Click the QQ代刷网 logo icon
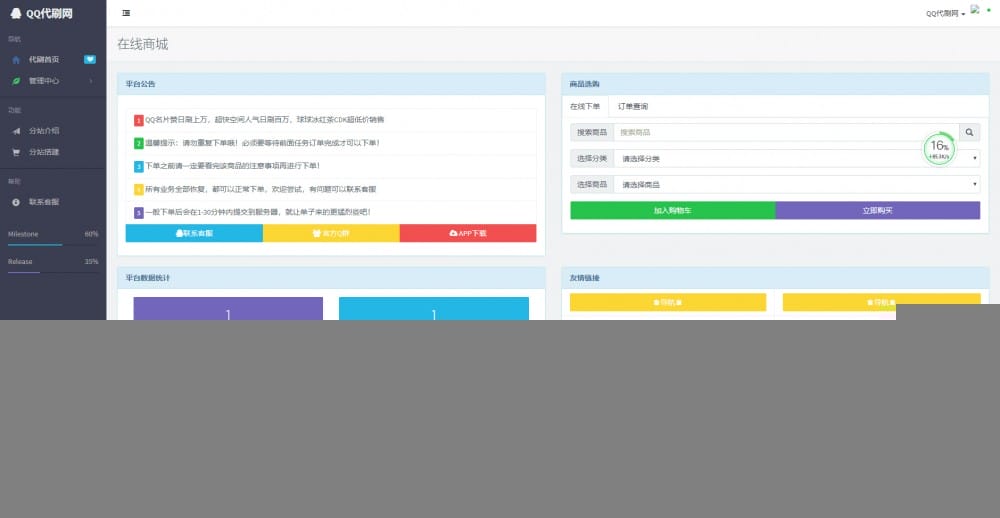 [16, 13]
